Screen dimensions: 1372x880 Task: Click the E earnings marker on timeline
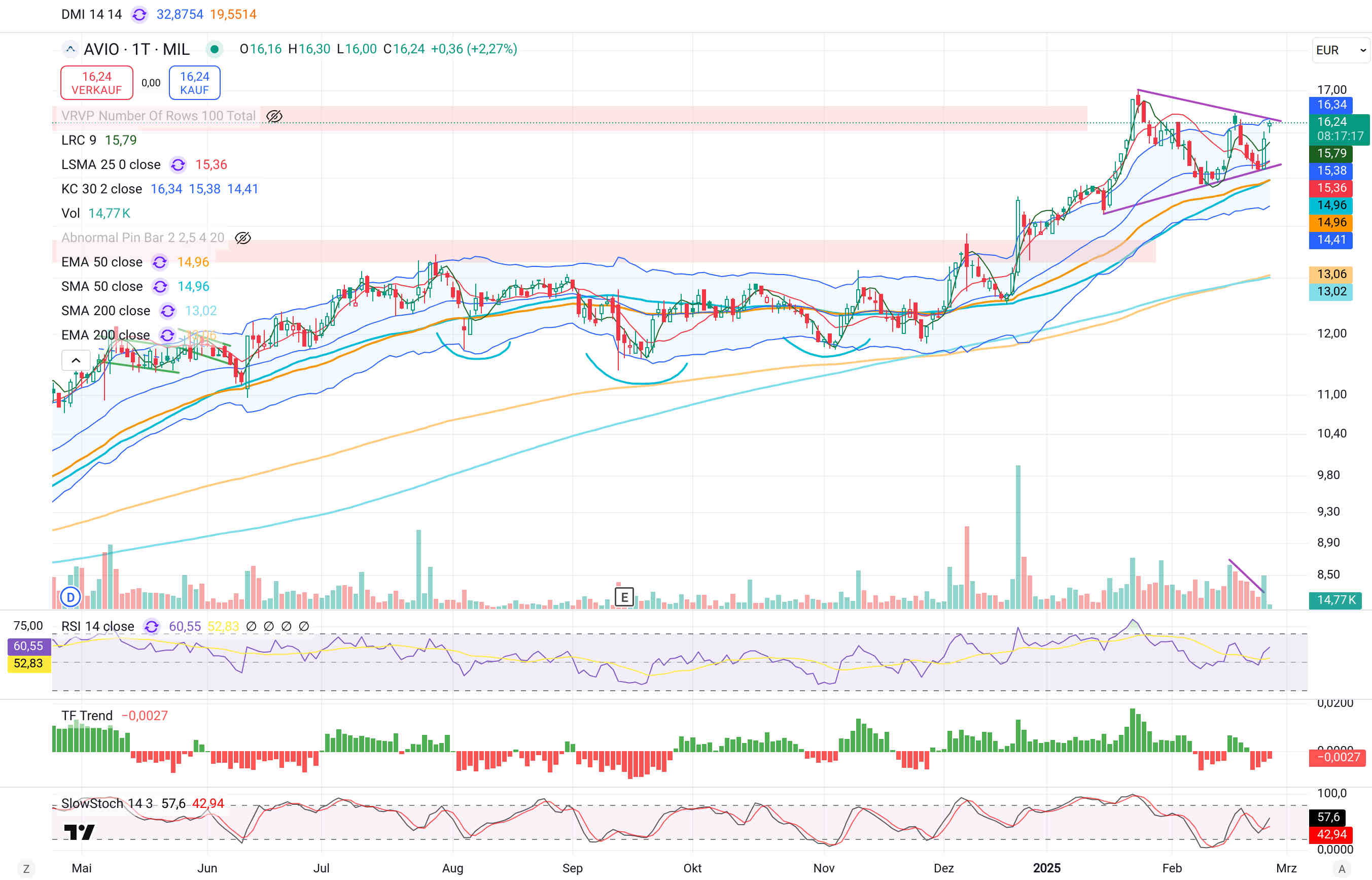coord(624,597)
